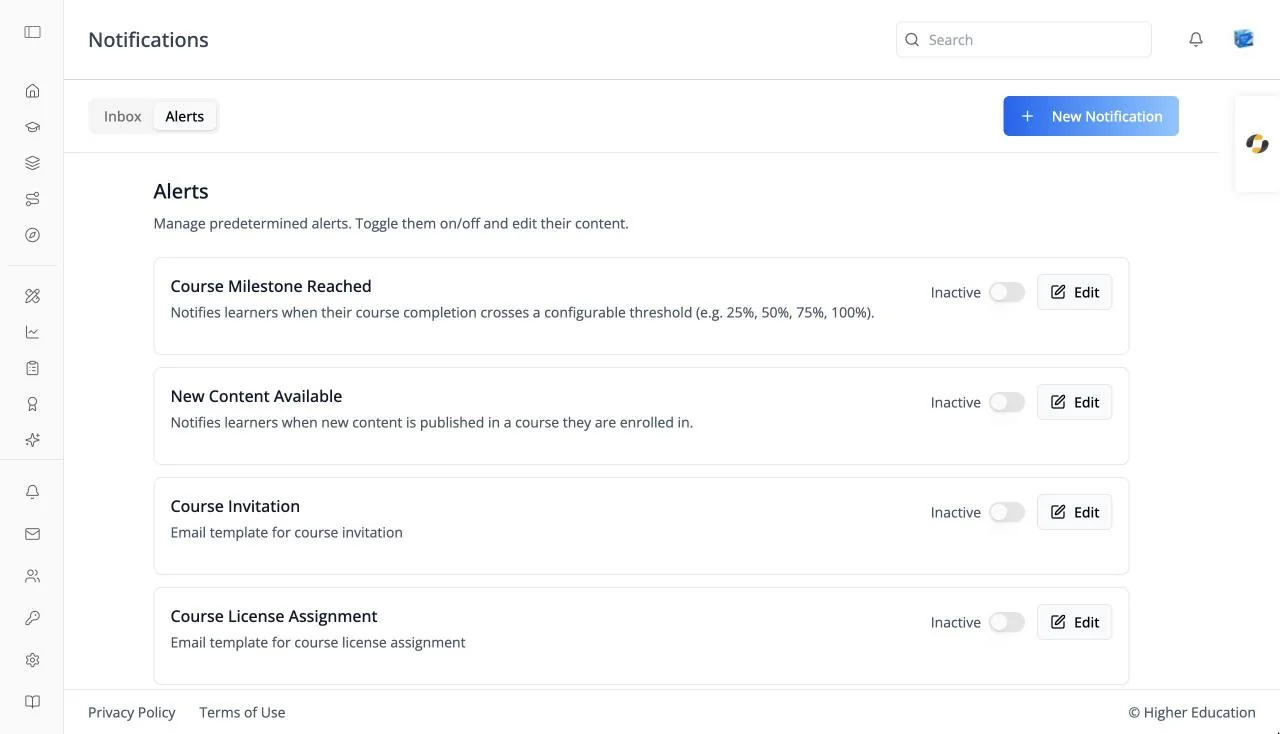Click "Email template for course license assignment" text
Image resolution: width=1280 pixels, height=734 pixels.
coord(318,642)
